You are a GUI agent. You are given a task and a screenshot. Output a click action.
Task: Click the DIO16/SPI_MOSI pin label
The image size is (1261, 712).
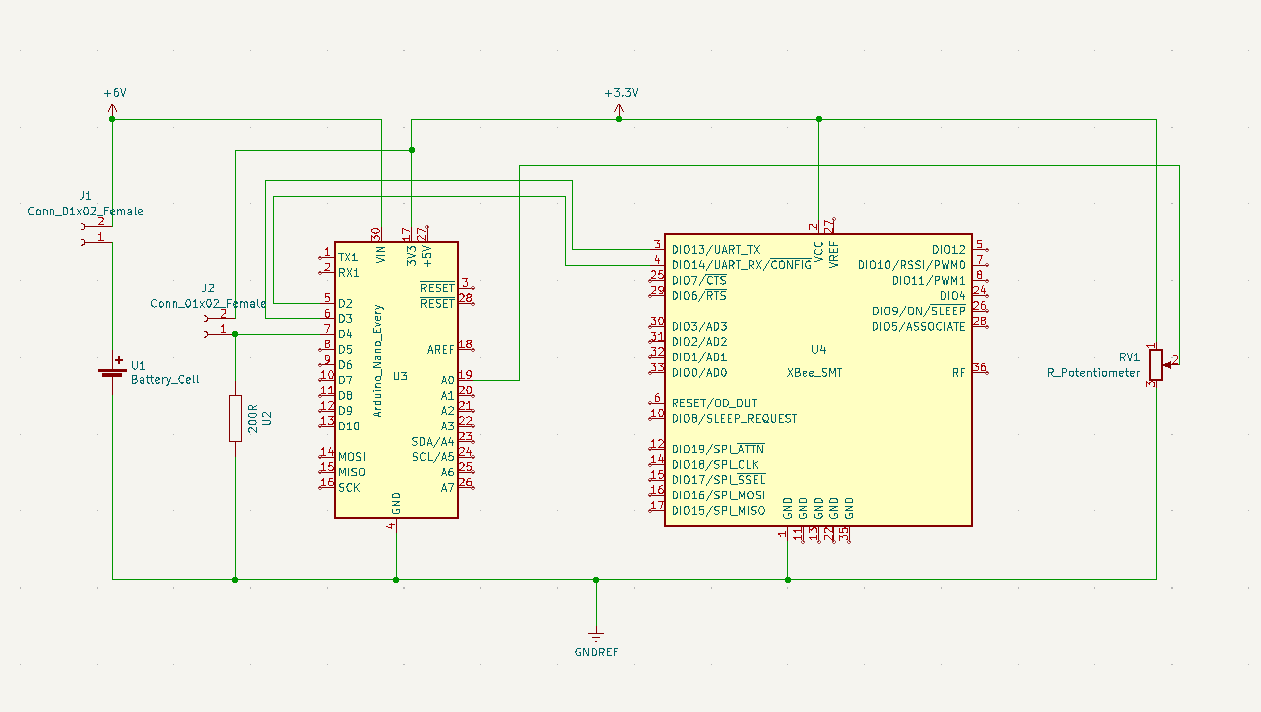(719, 495)
